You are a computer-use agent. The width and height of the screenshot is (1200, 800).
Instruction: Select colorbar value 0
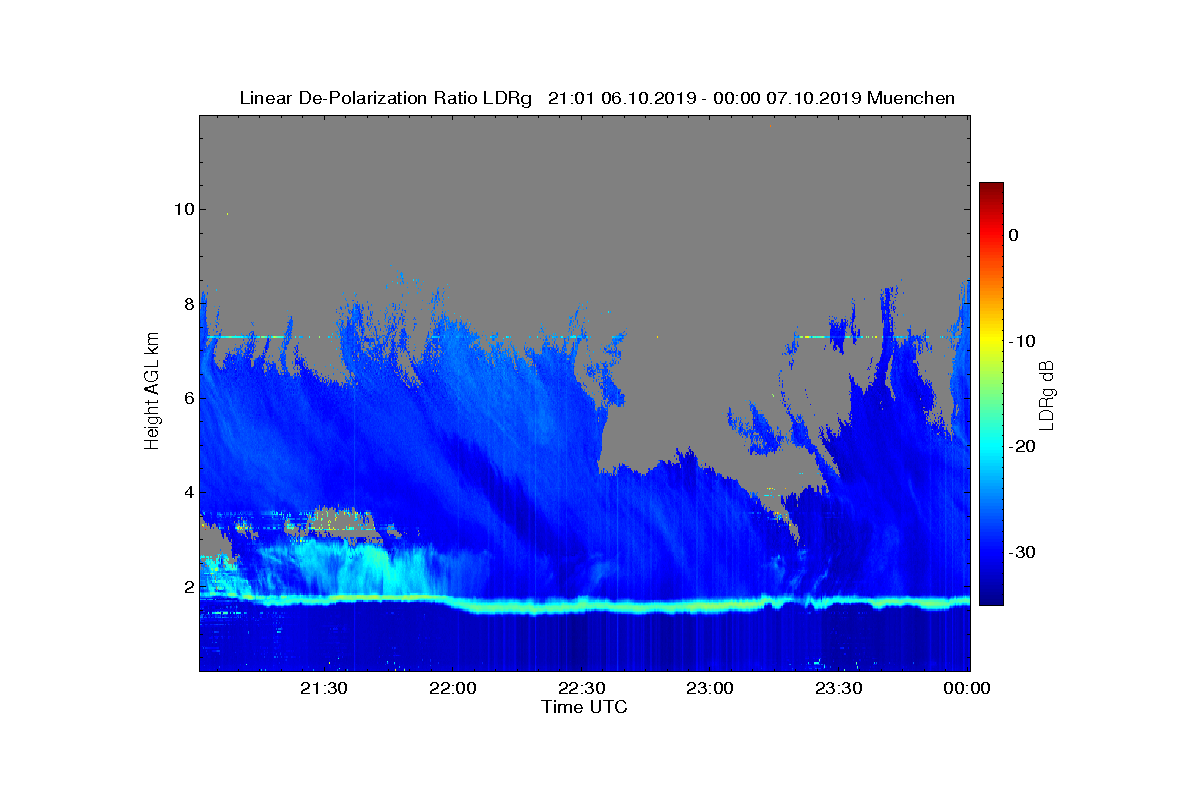coord(1013,235)
